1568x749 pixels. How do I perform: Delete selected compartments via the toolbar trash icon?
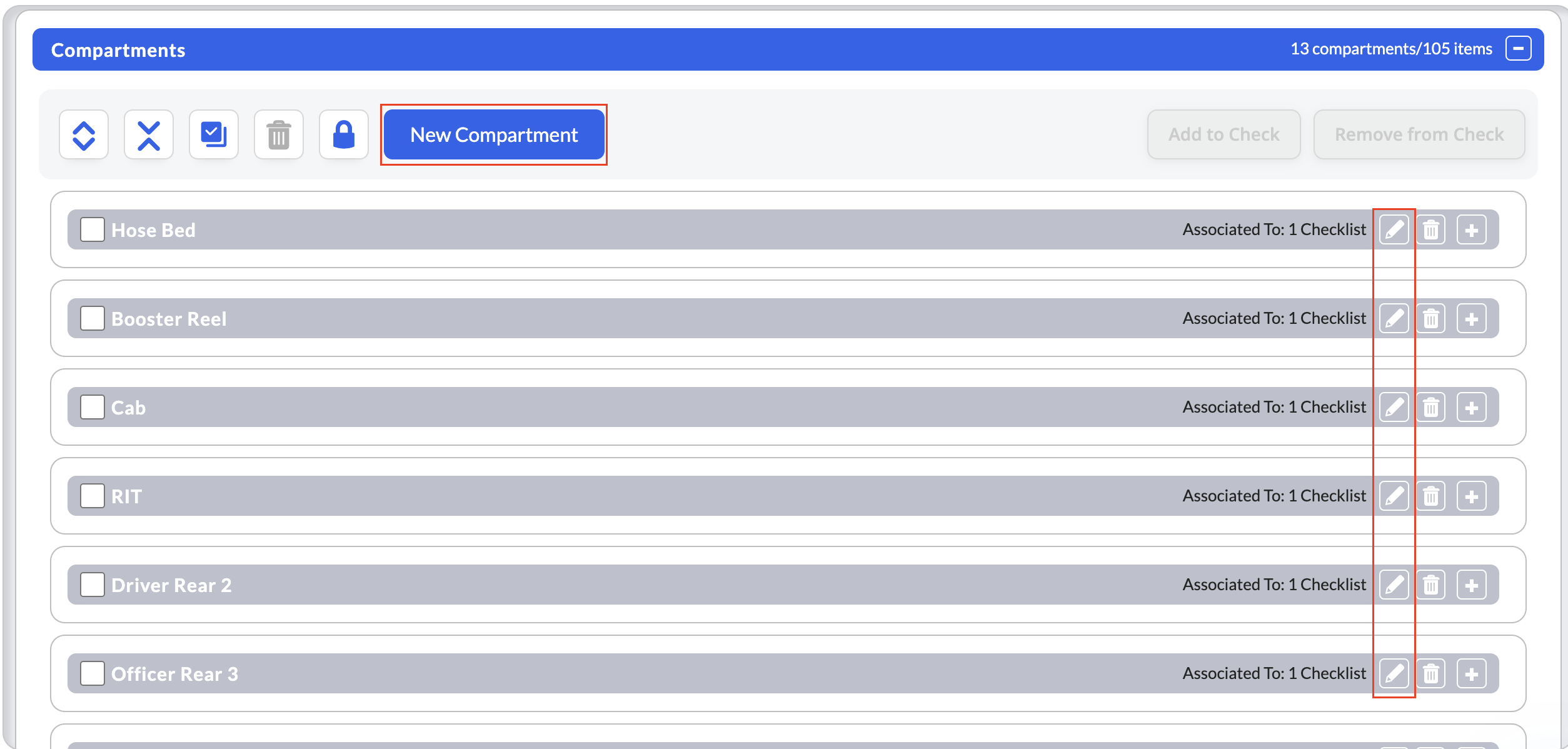(x=279, y=135)
